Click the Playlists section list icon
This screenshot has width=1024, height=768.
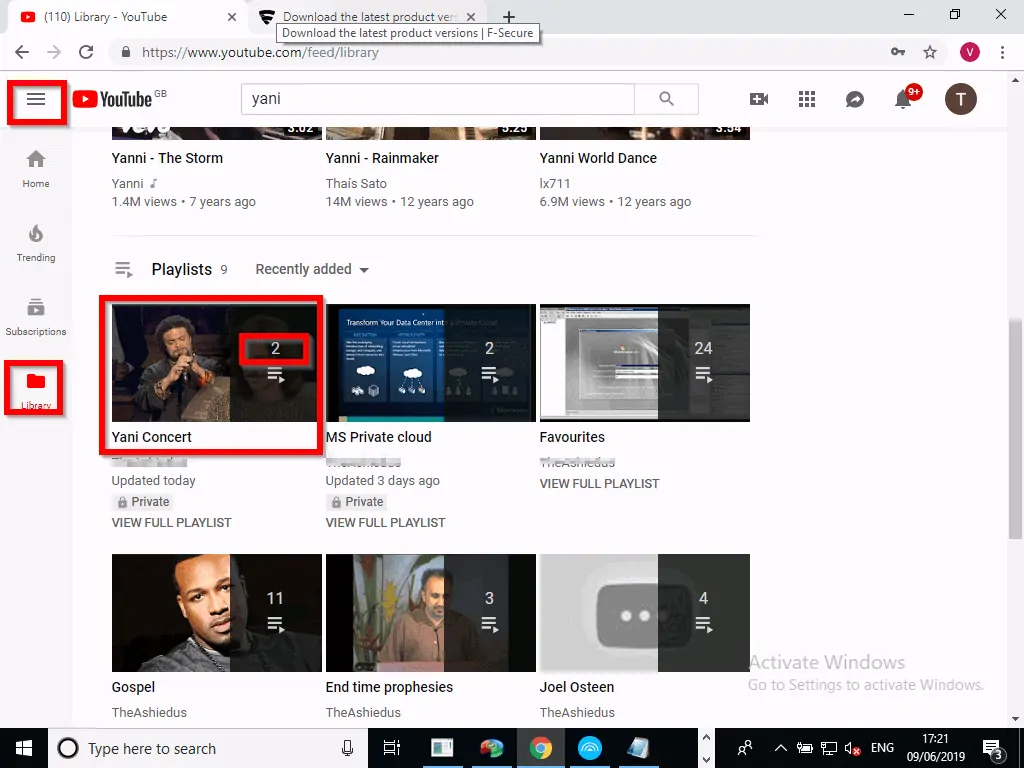[123, 269]
